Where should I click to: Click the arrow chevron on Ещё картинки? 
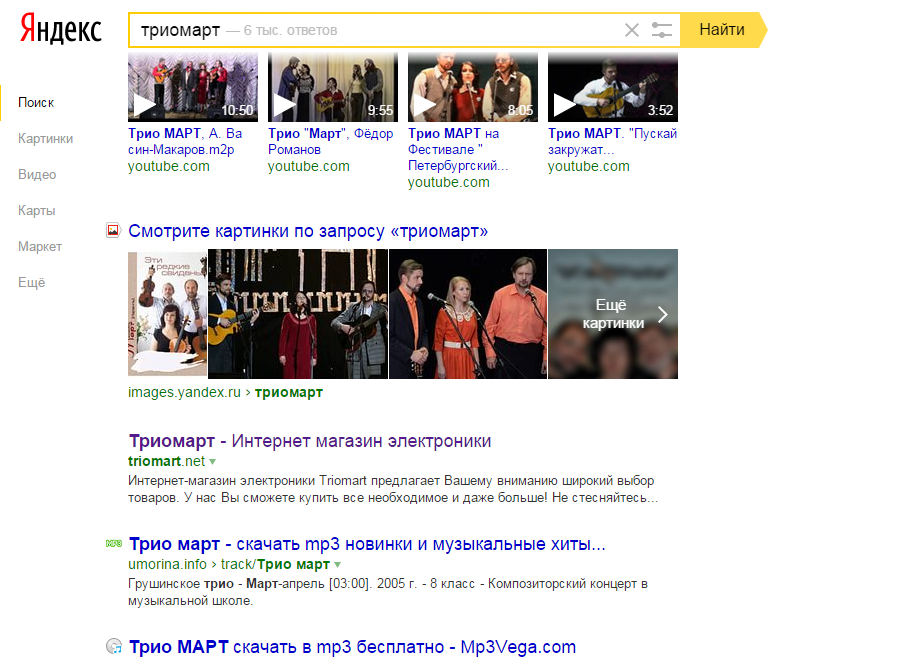tap(663, 314)
